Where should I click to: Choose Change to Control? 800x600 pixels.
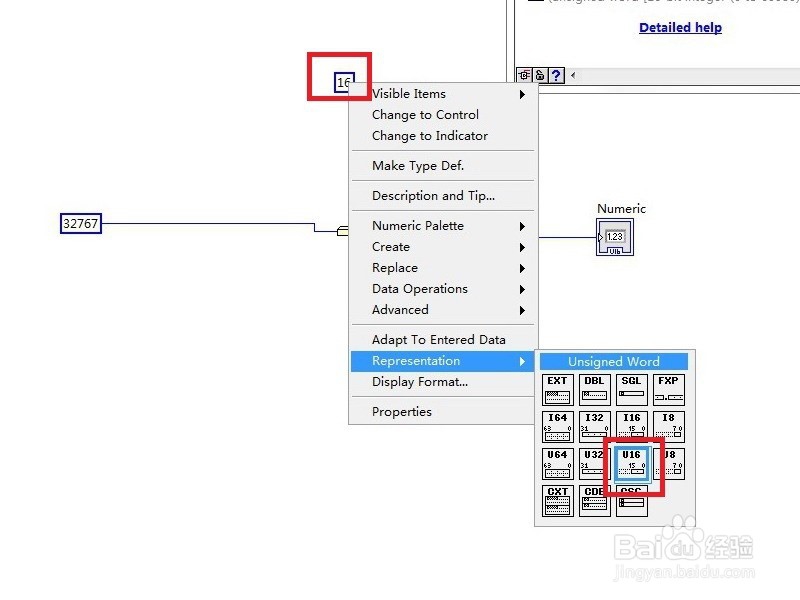tap(443, 115)
